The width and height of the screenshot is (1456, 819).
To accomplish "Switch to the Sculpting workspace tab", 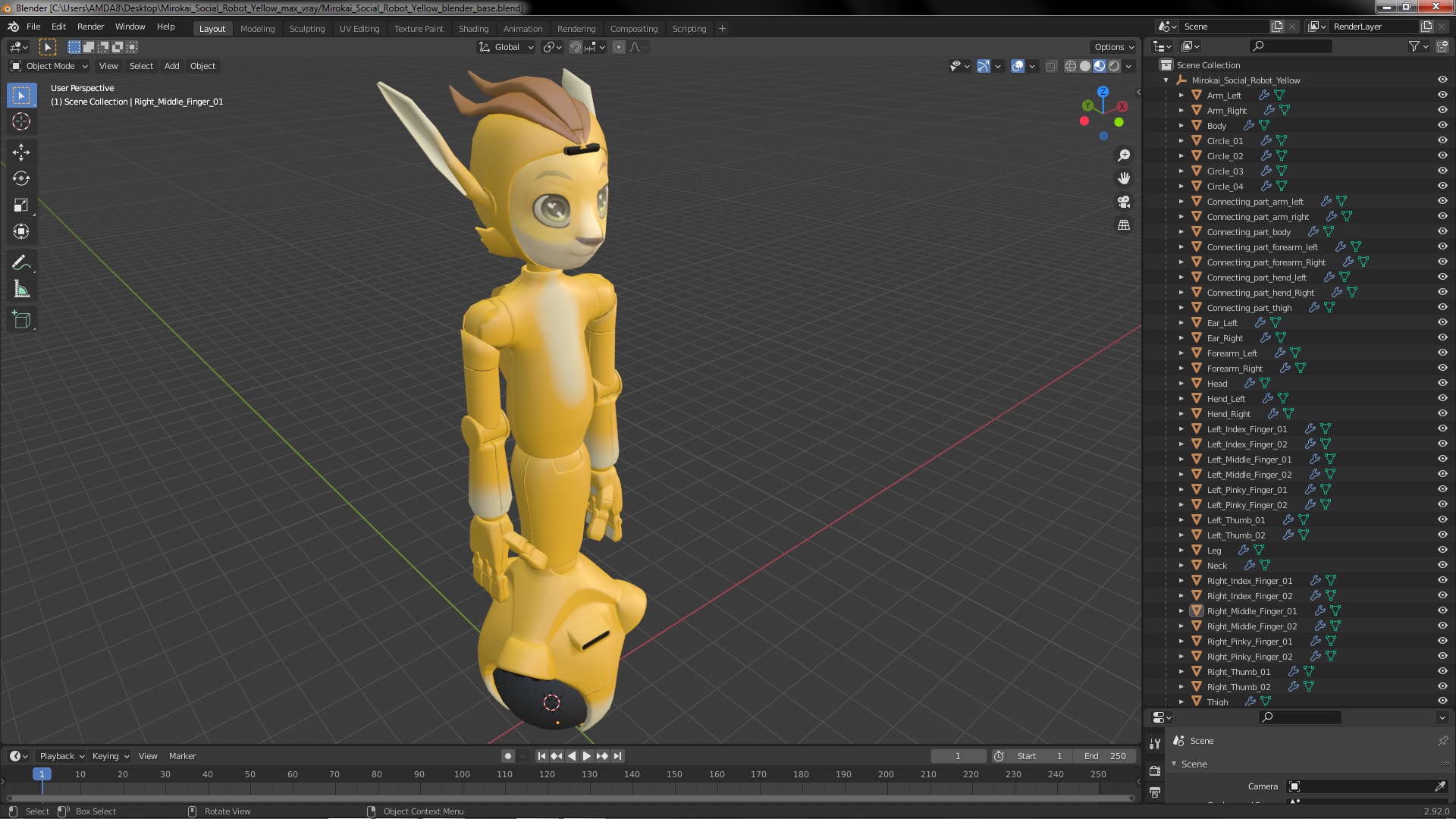I will [306, 29].
